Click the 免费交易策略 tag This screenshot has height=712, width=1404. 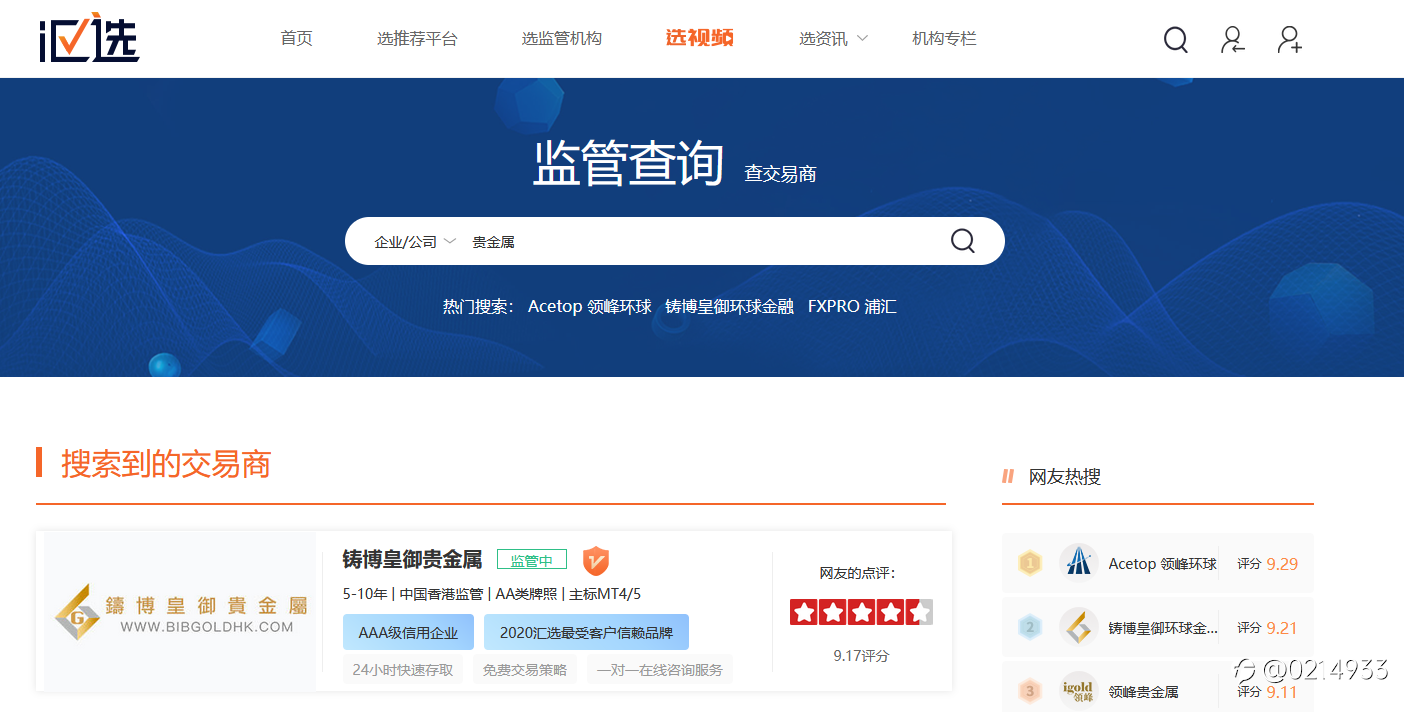(524, 670)
